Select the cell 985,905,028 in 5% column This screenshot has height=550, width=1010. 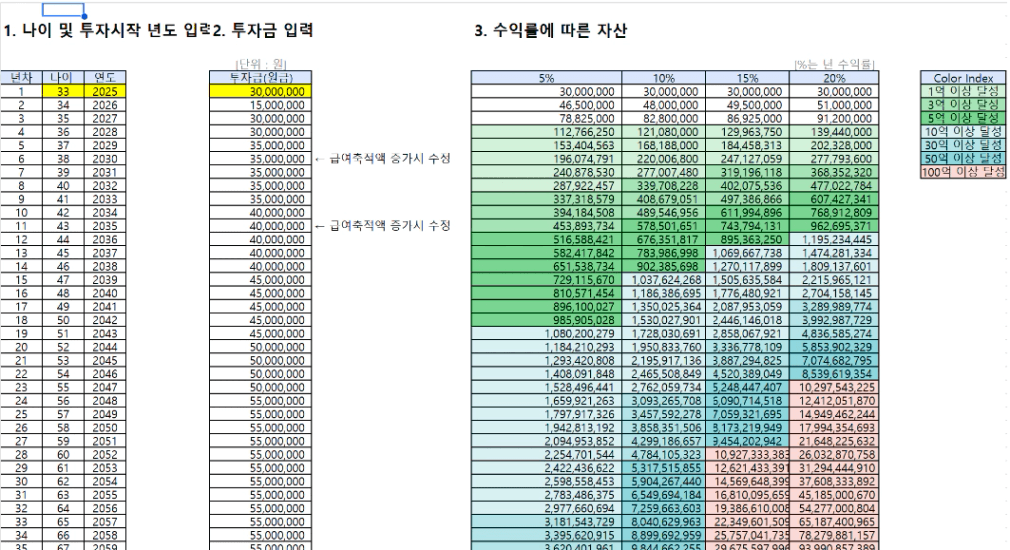[546, 321]
